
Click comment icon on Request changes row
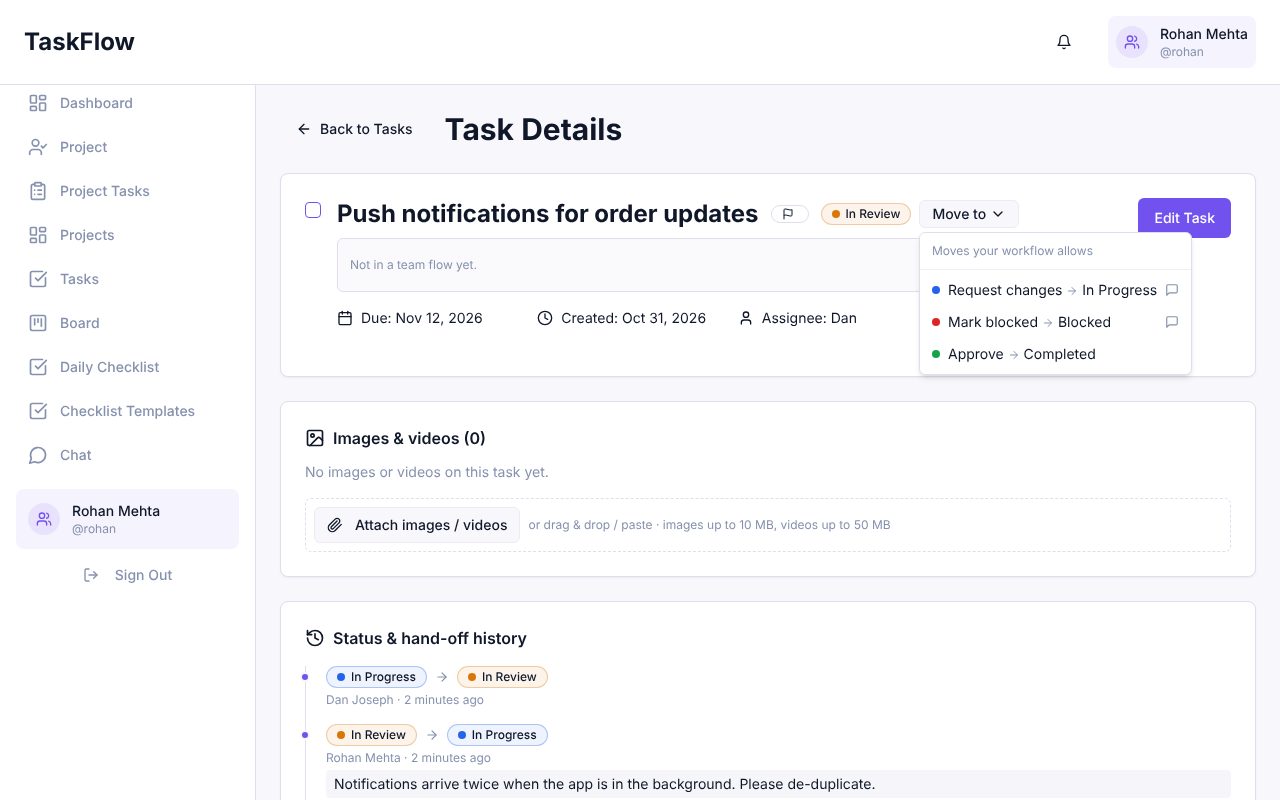1172,290
